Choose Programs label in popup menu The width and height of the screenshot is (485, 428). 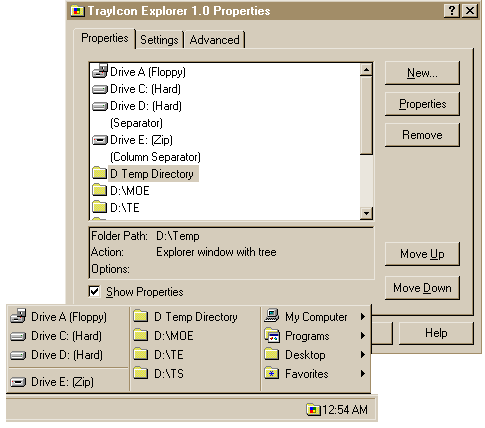[307, 336]
